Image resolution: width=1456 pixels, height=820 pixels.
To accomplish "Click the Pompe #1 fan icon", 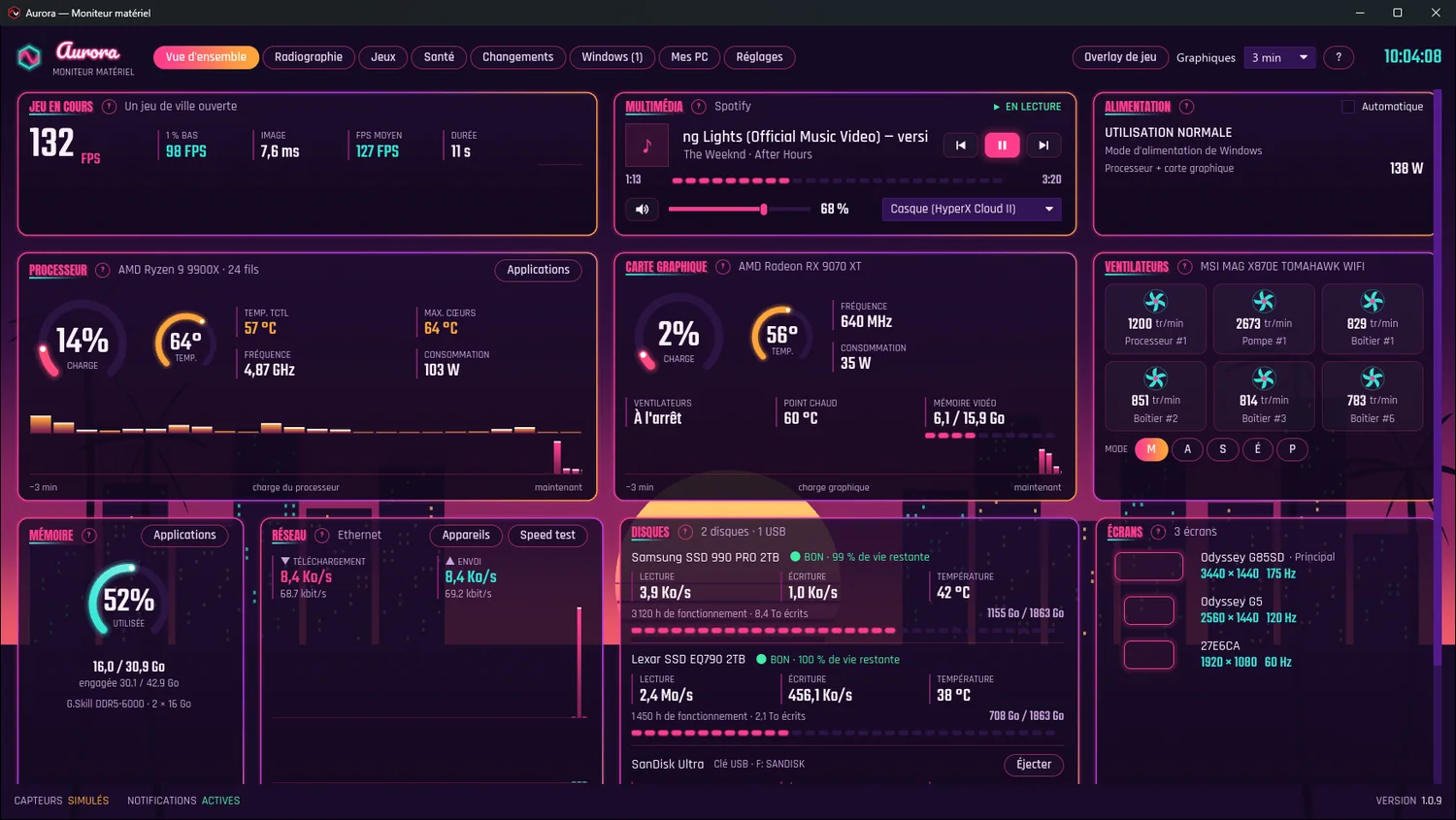I will [x=1264, y=301].
